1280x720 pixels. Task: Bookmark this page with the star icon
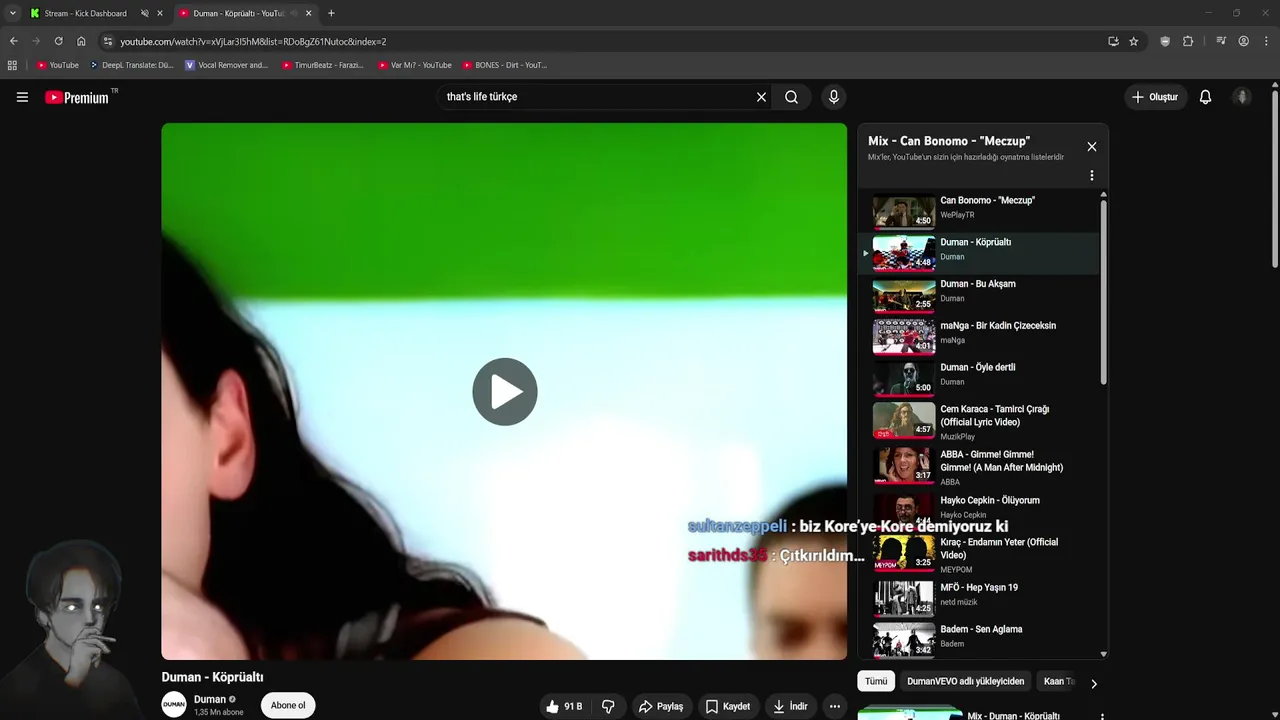coord(1133,41)
